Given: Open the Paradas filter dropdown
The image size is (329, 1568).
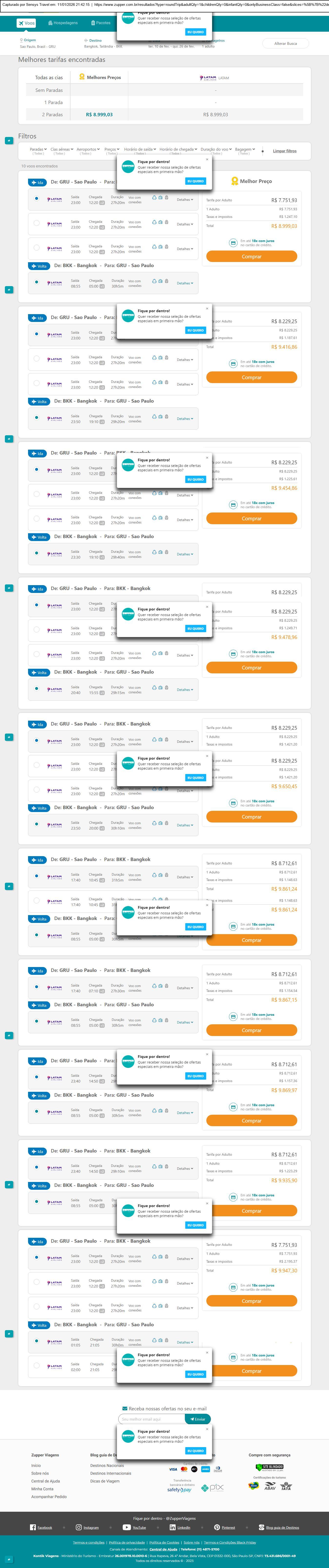Looking at the screenshot, I should point(38,149).
